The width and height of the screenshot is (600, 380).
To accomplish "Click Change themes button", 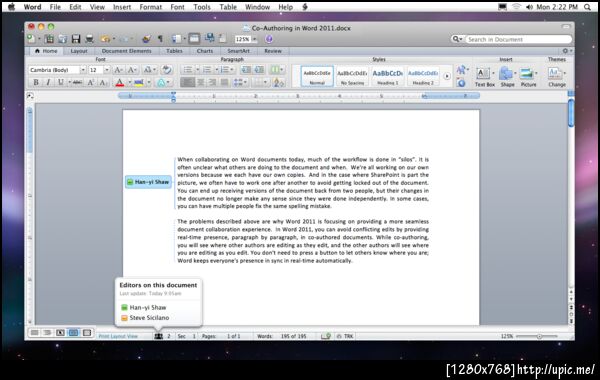I will pyautogui.click(x=556, y=77).
